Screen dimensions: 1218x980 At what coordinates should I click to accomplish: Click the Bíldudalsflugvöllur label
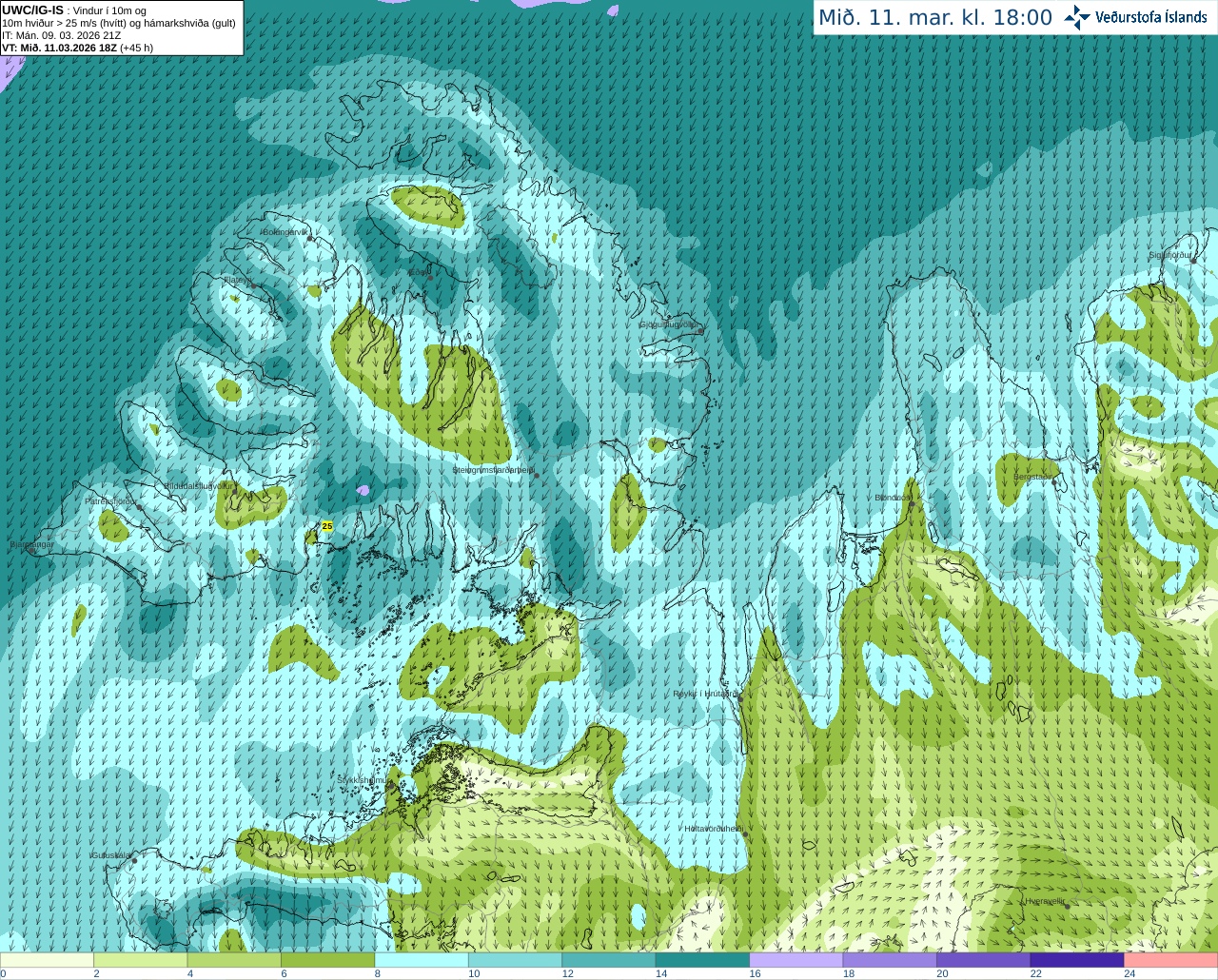pyautogui.click(x=199, y=485)
